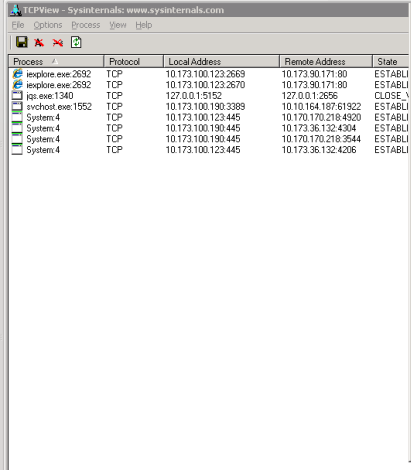Viewport: 411px width, 470px height.
Task: Open the View menu
Action: [118, 25]
